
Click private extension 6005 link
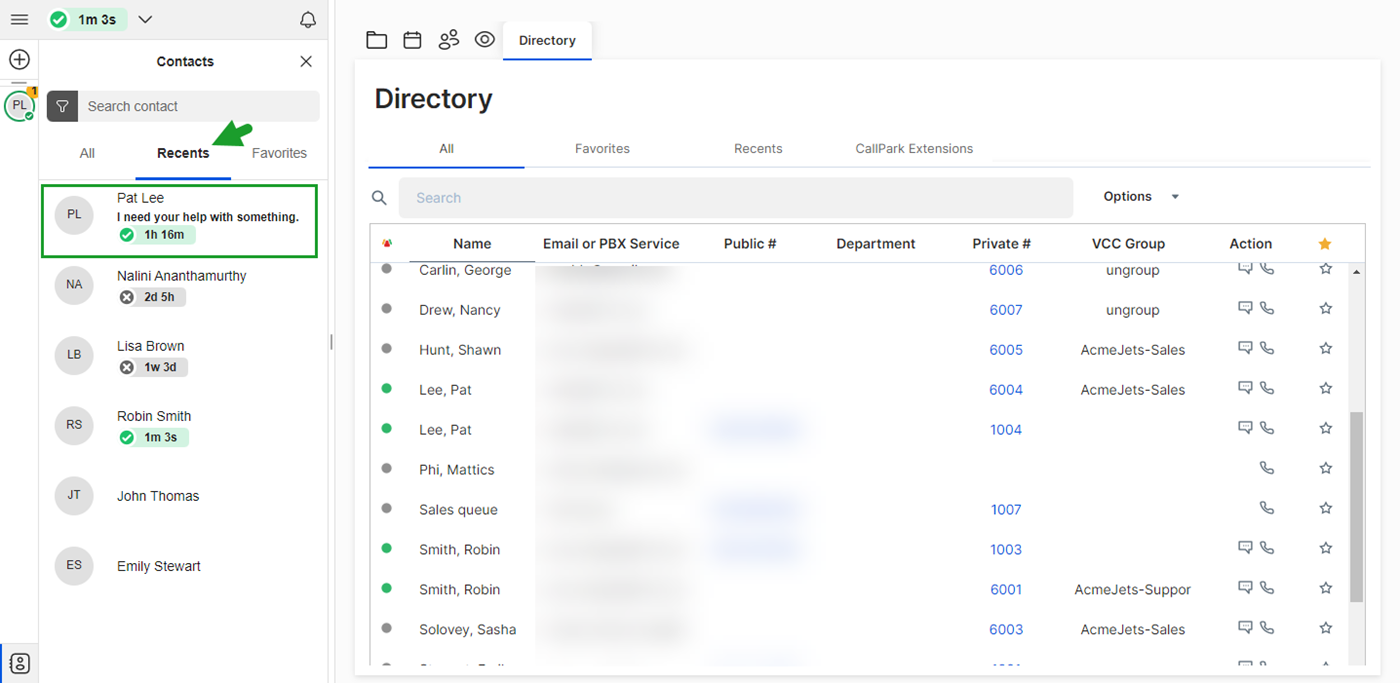[1006, 350]
